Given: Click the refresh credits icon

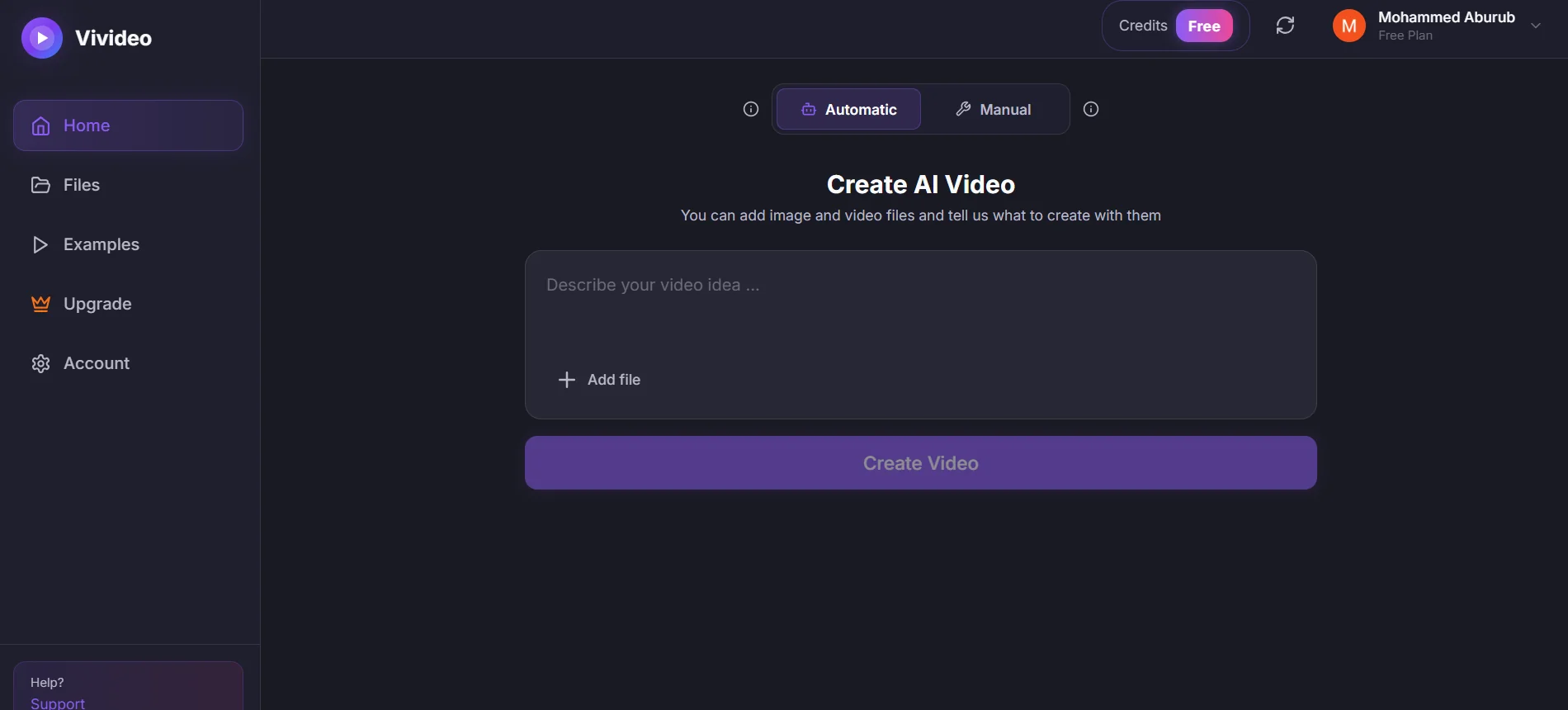Looking at the screenshot, I should point(1285,26).
